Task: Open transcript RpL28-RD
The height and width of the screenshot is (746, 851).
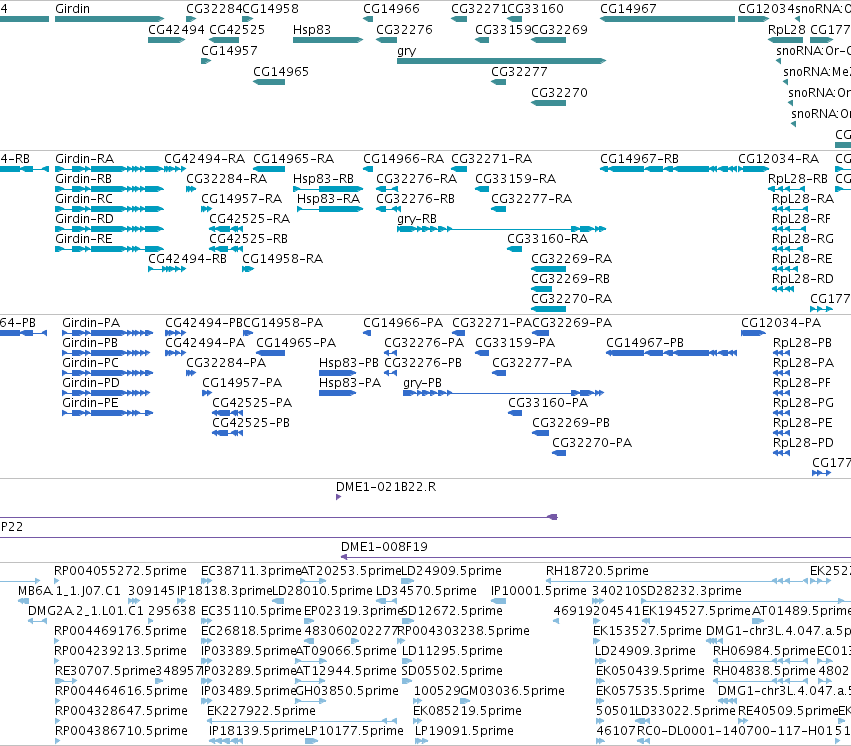Action: pyautogui.click(x=783, y=289)
